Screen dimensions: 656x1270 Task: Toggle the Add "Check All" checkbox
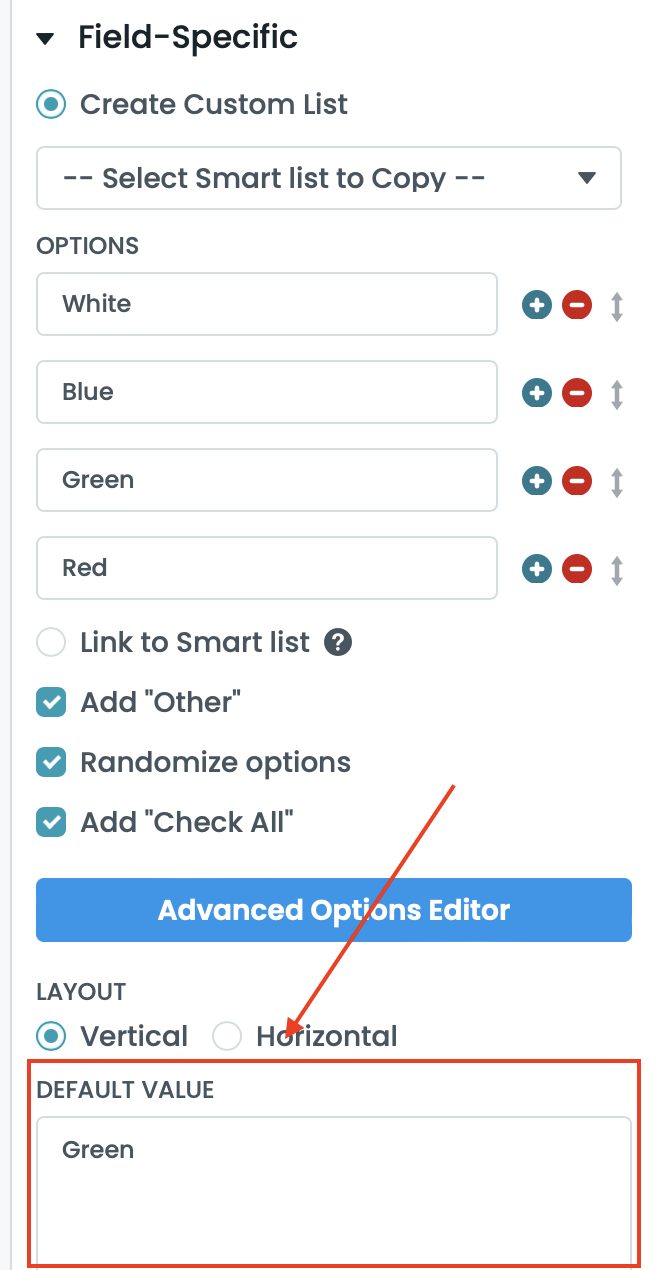pyautogui.click(x=51, y=822)
